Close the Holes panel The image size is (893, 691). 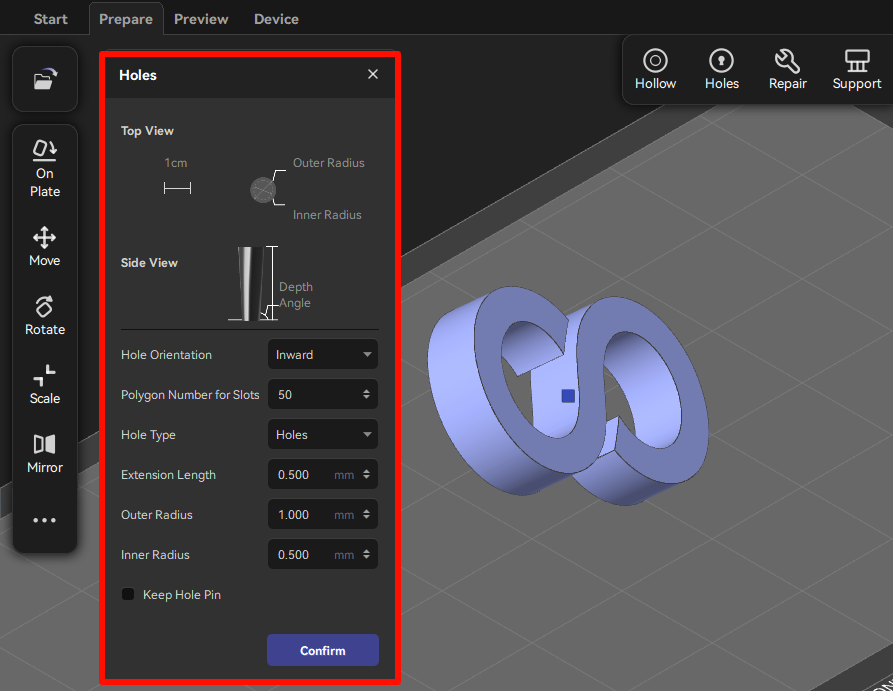[373, 75]
